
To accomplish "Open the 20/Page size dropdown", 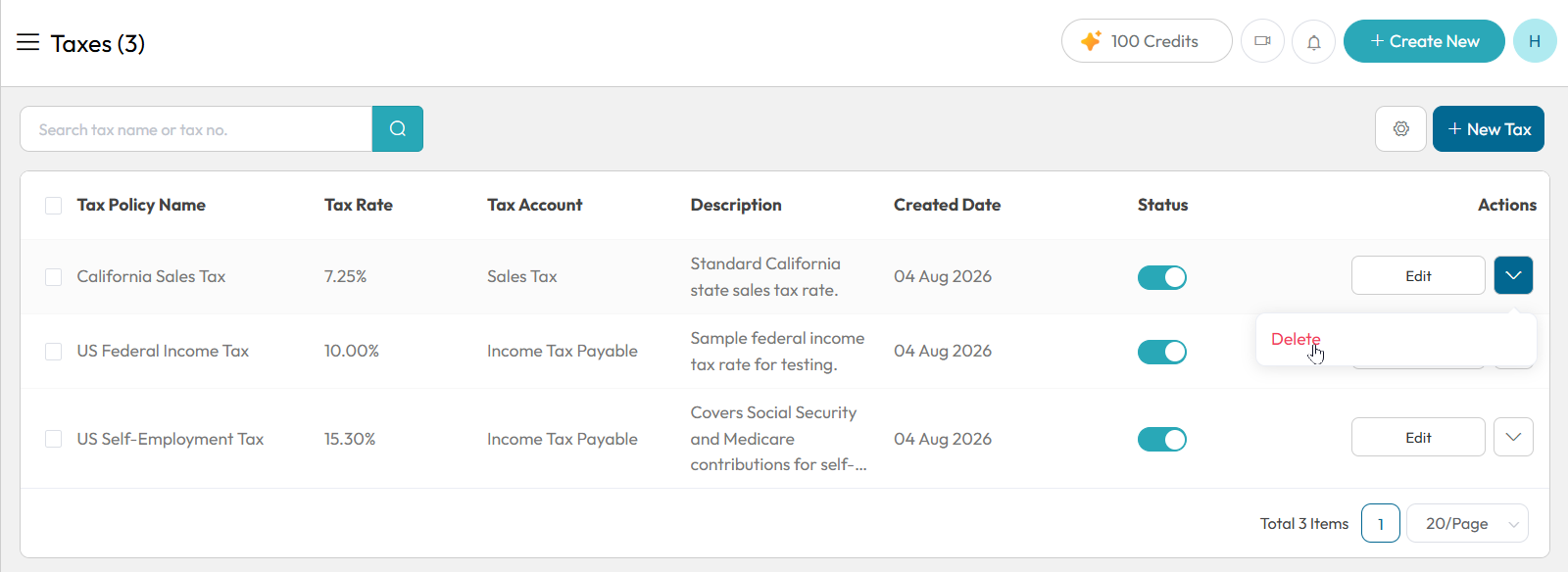I will (1467, 523).
